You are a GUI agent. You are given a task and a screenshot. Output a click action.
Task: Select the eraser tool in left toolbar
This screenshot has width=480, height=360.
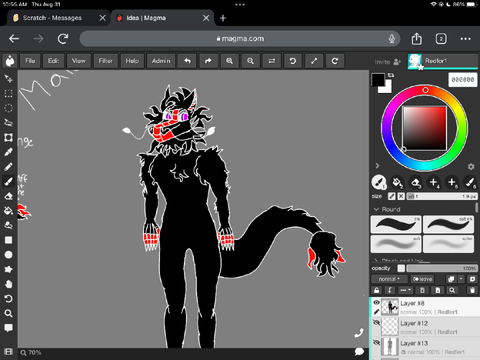tap(8, 196)
